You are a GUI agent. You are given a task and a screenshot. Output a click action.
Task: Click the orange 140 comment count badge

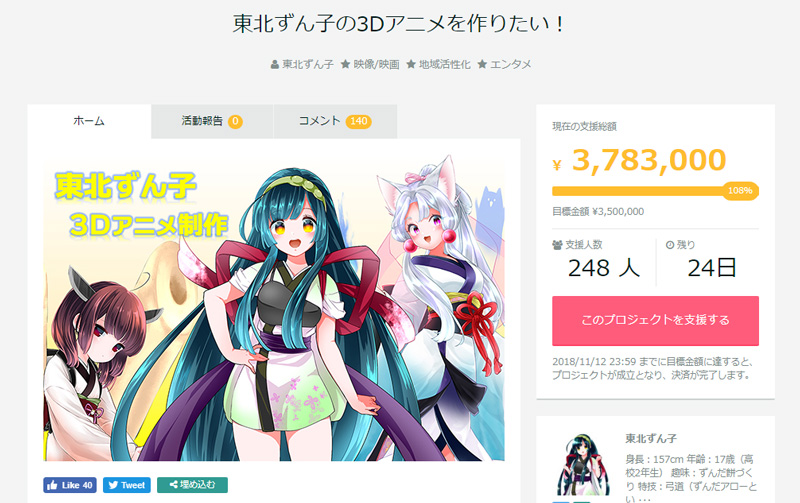(359, 121)
